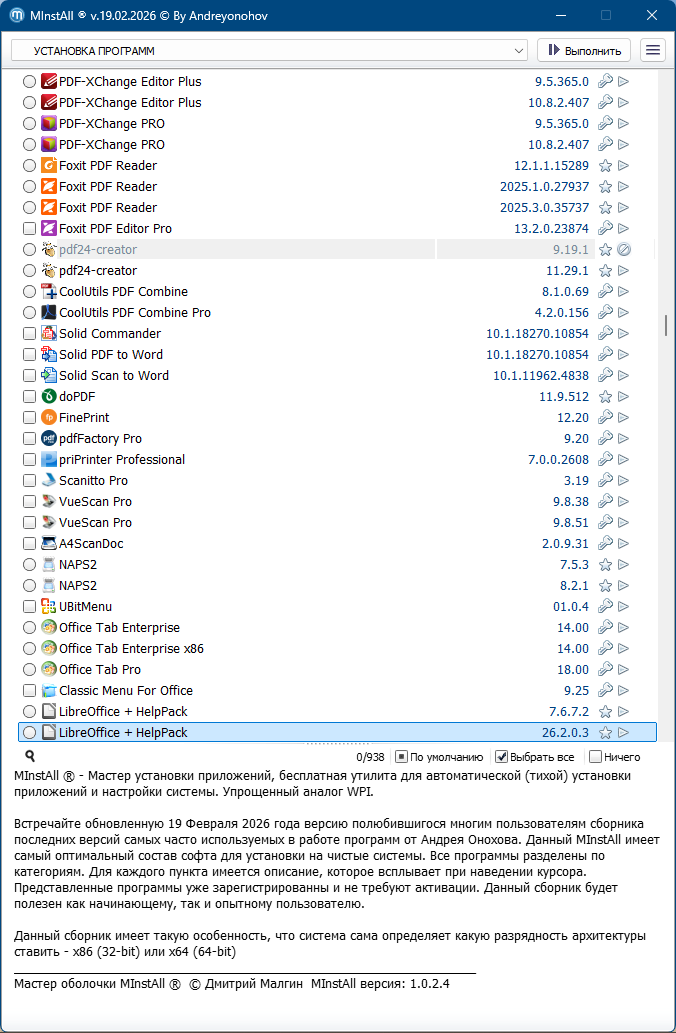Toggle the 'Выбрать все' checkbox
Screen dimensions: 676x1033
(502, 757)
